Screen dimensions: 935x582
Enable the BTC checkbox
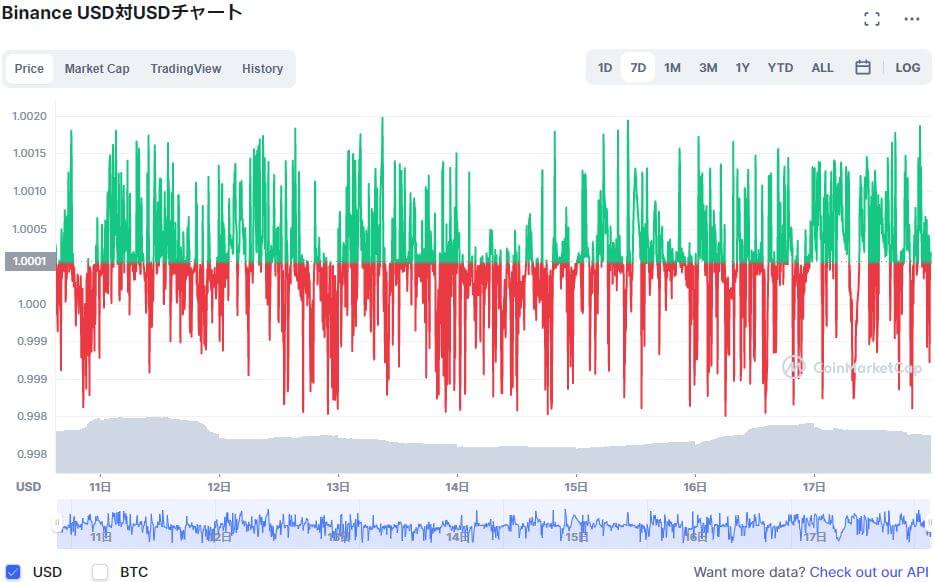pos(100,572)
